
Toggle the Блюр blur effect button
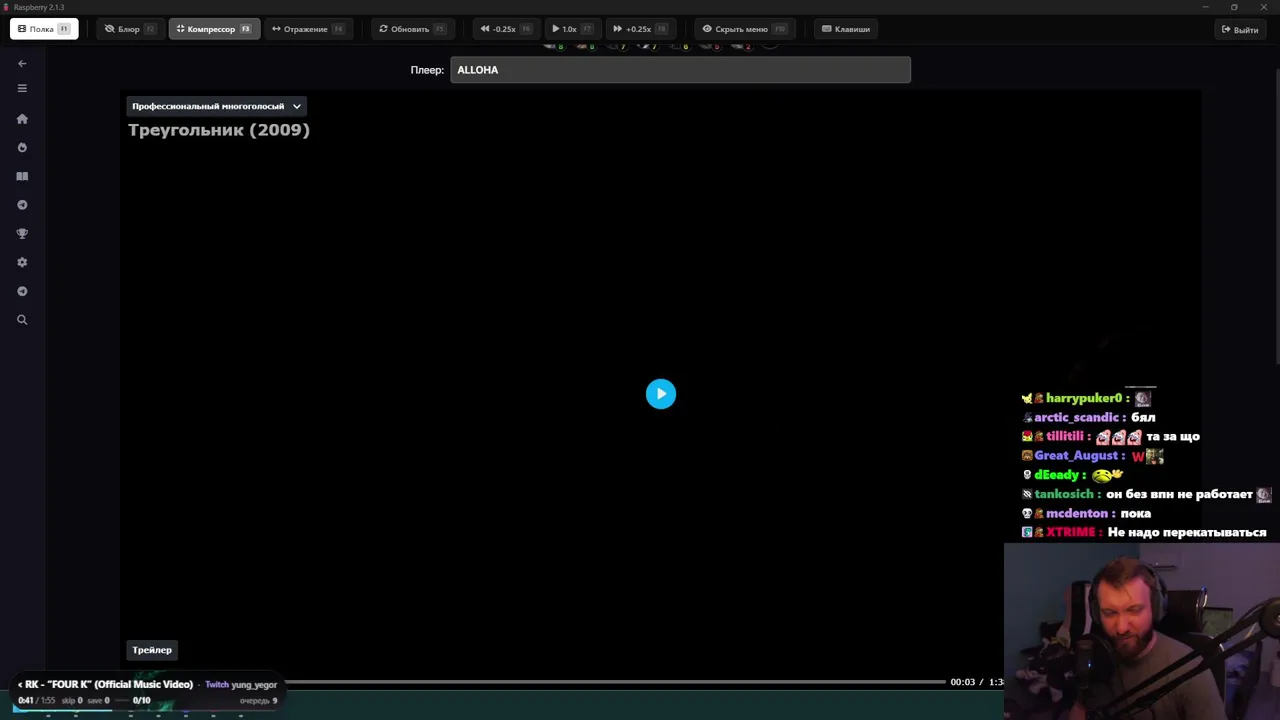pyautogui.click(x=131, y=29)
